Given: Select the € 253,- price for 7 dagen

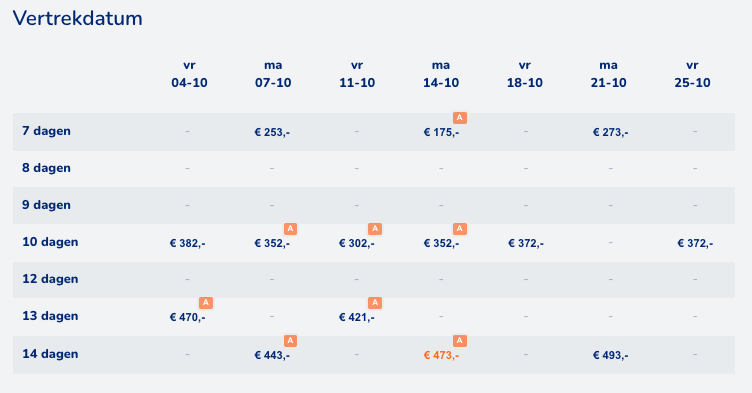Looking at the screenshot, I should (x=272, y=132).
